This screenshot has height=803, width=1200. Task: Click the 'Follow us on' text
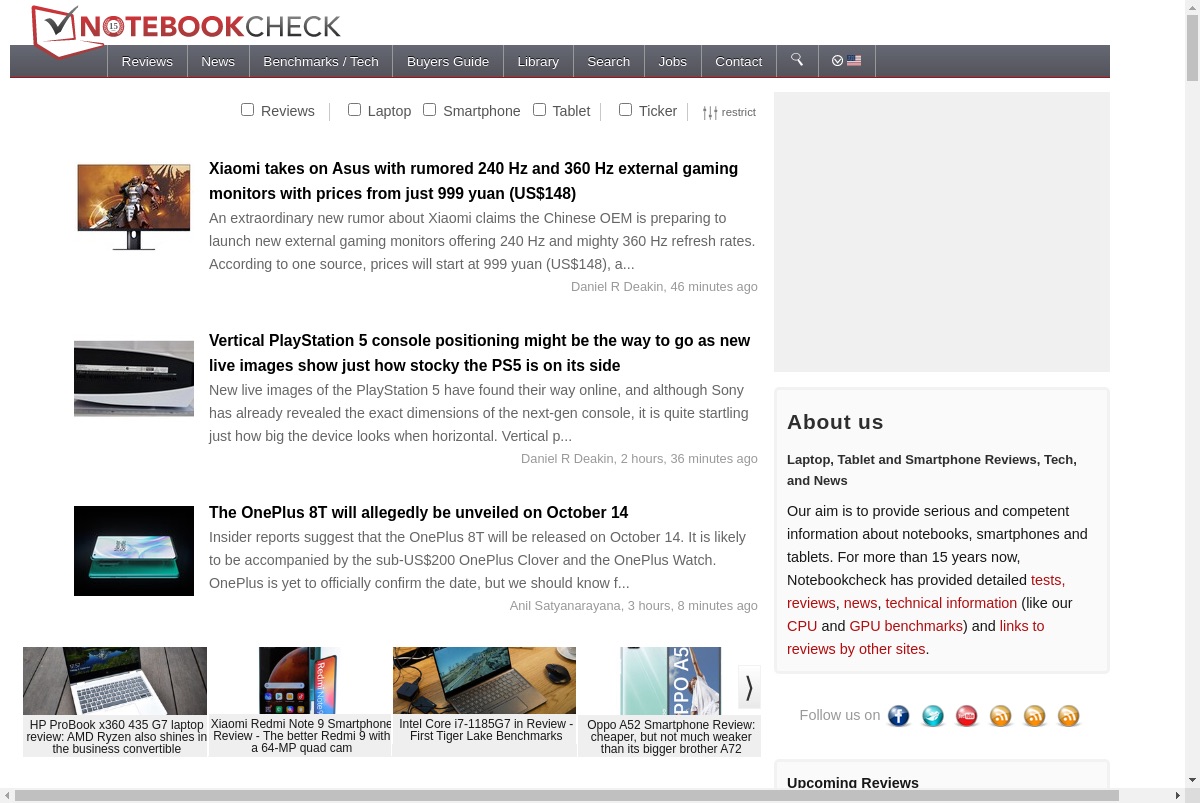point(840,715)
